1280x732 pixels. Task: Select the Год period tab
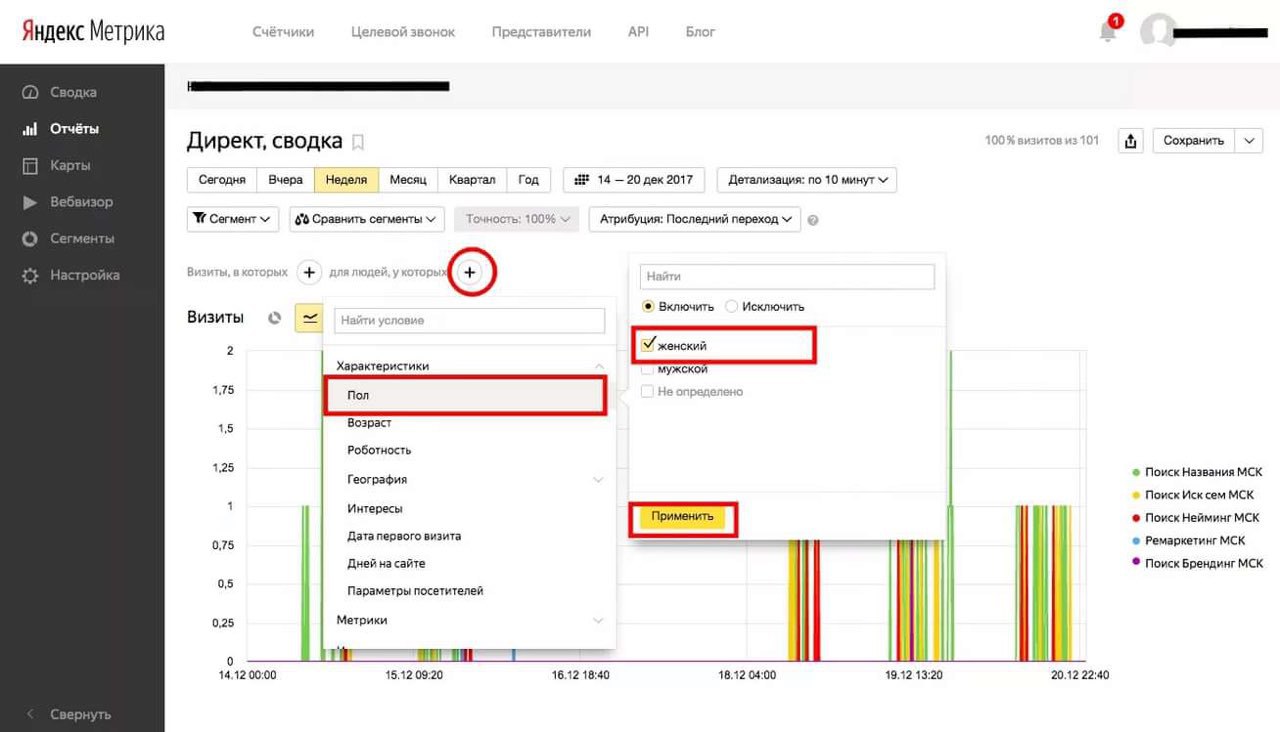(529, 180)
